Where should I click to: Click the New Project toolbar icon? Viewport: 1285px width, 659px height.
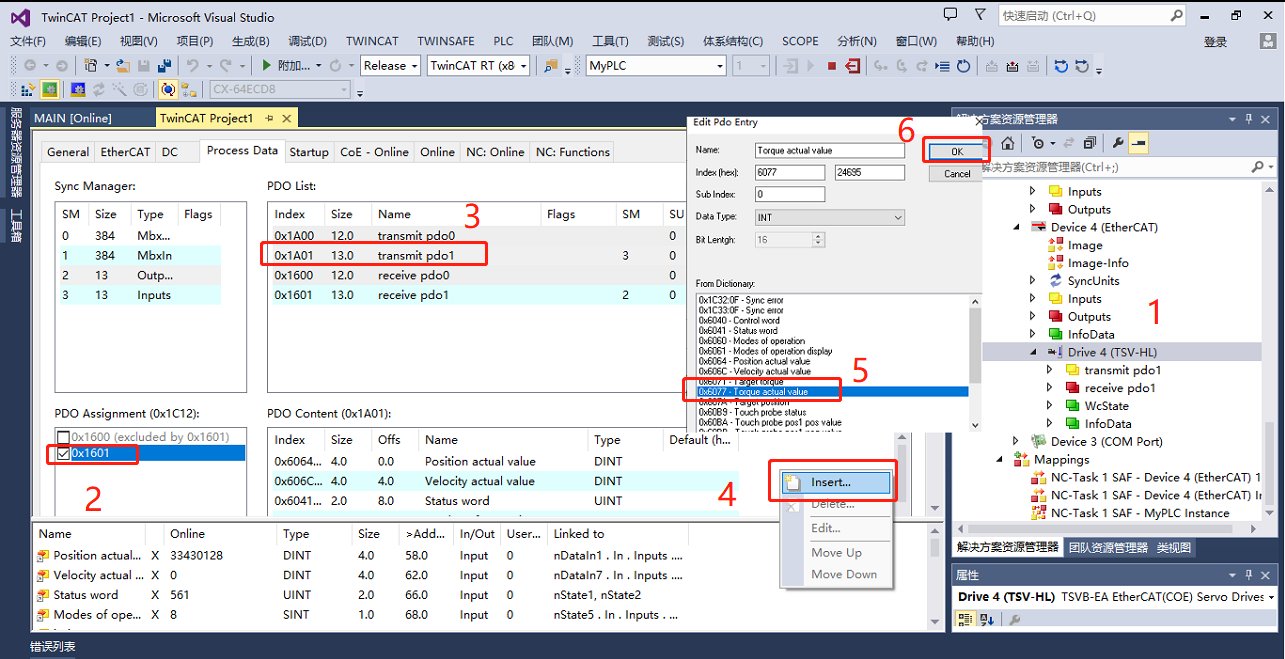coord(92,65)
